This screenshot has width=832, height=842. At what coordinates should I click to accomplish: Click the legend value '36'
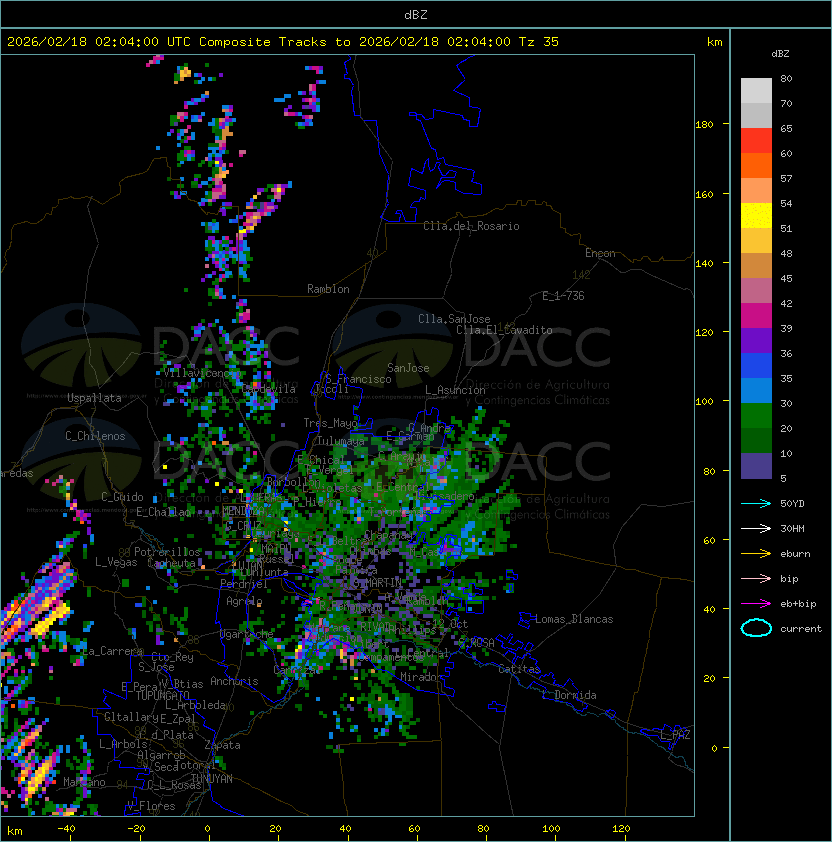786,353
